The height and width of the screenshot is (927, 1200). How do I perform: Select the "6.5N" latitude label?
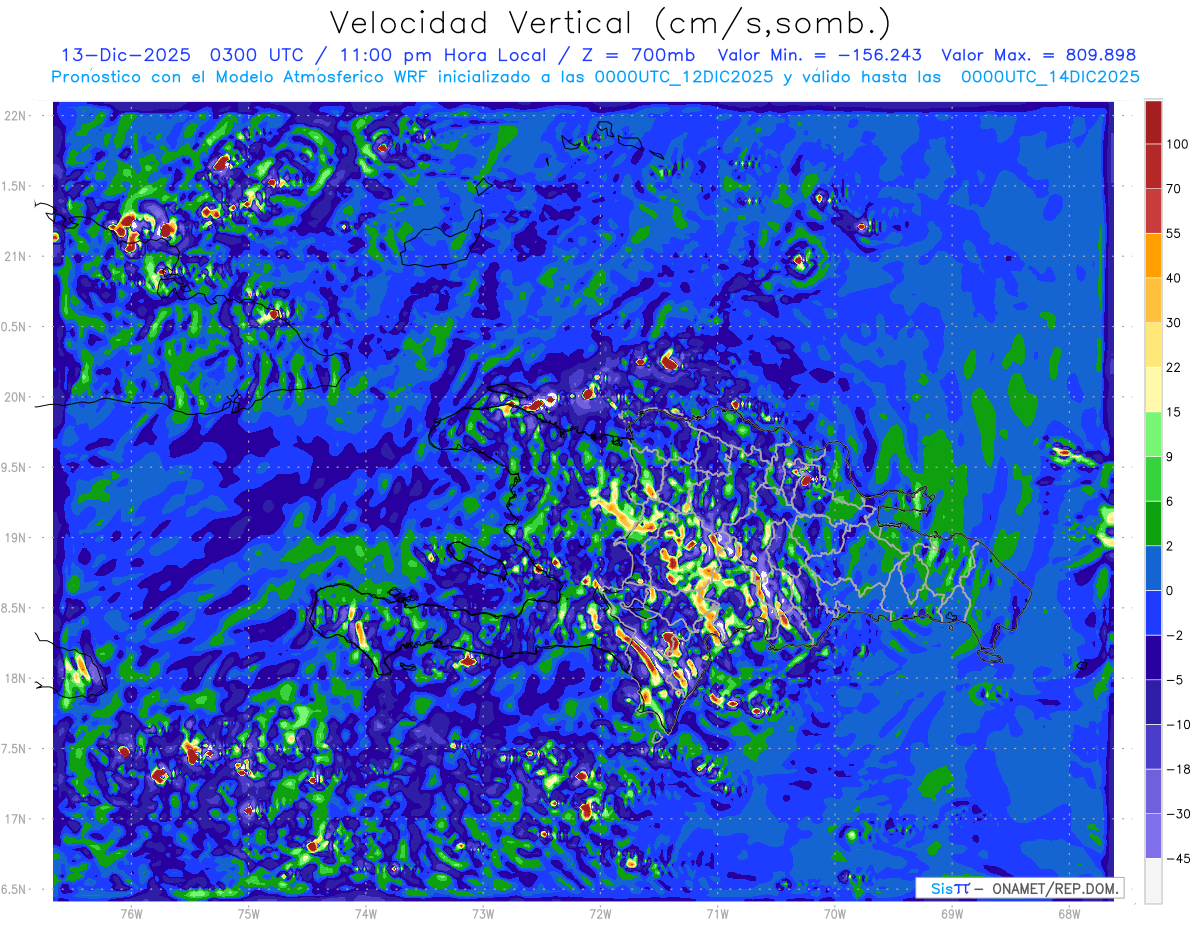(14, 889)
